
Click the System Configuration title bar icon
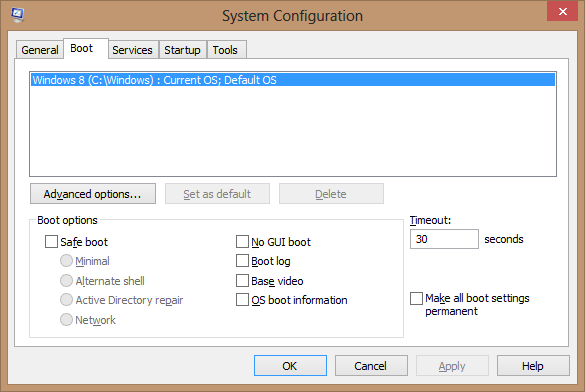[x=18, y=15]
